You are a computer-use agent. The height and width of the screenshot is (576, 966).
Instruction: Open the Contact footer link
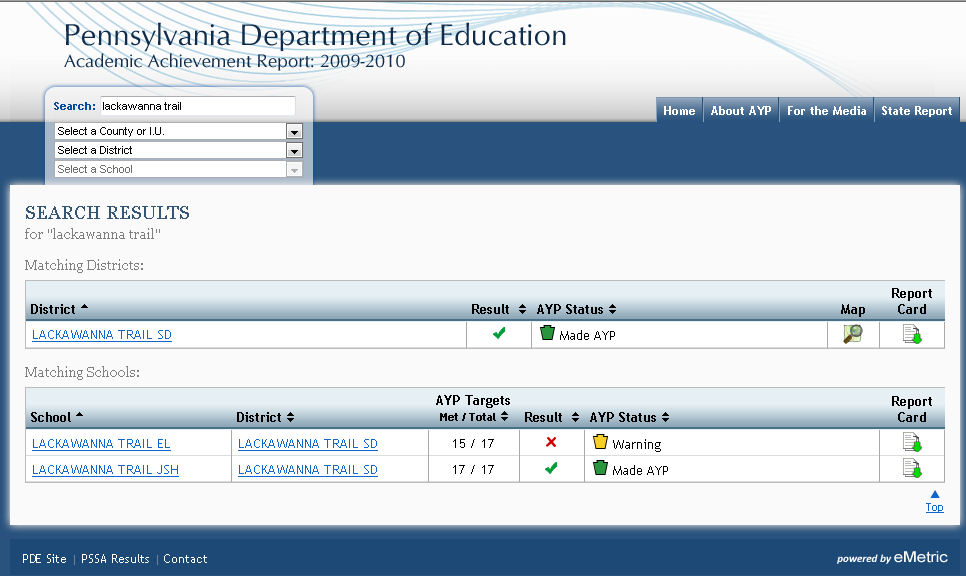click(x=185, y=559)
